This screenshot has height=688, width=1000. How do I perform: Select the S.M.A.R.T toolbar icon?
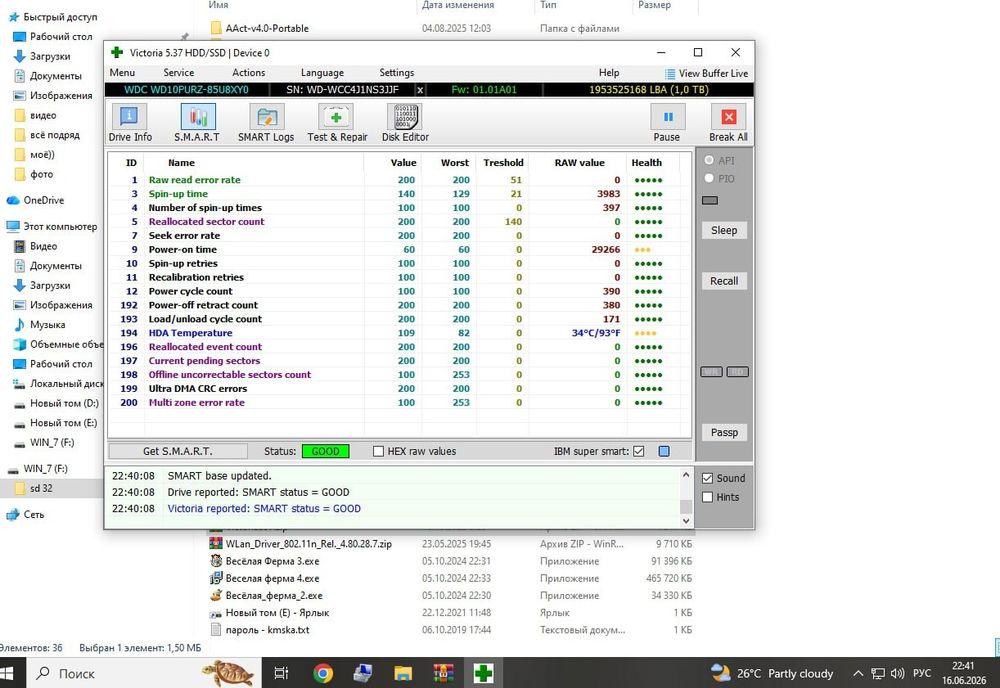click(x=198, y=117)
